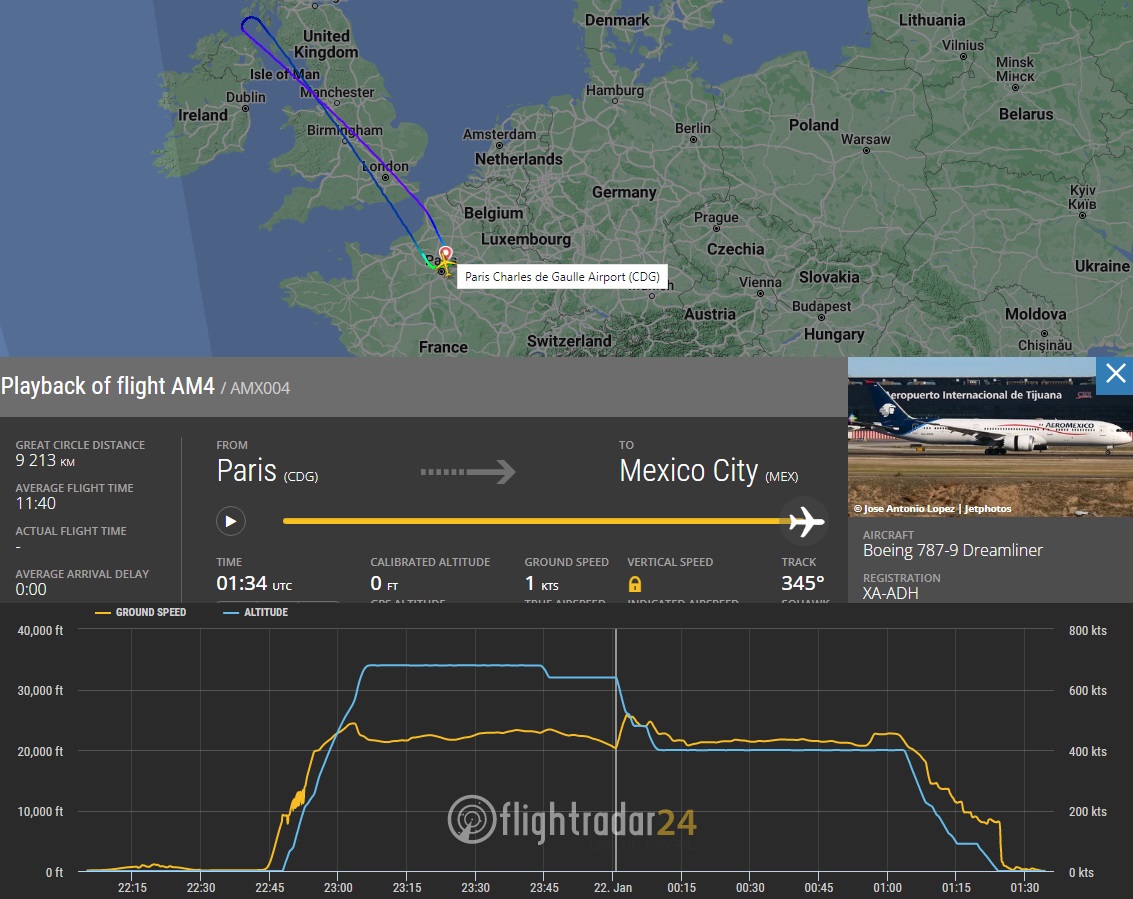Click the flightradar24 radar logo in the chart
This screenshot has width=1133, height=899.
coord(471,819)
